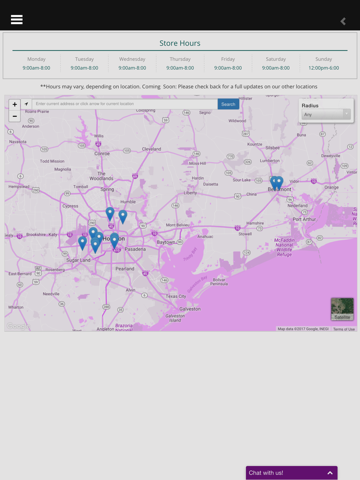The image size is (360, 480).
Task: Select the Sunday hours column
Action: coord(324,63)
